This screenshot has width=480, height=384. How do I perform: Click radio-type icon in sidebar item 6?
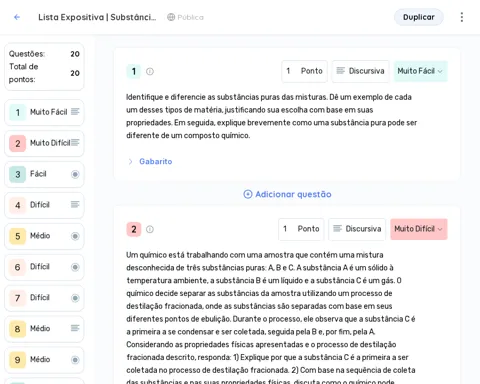(x=75, y=267)
